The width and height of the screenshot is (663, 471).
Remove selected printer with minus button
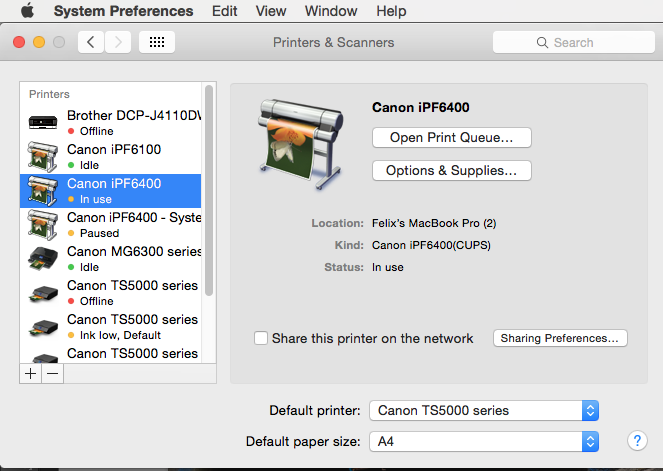point(52,373)
